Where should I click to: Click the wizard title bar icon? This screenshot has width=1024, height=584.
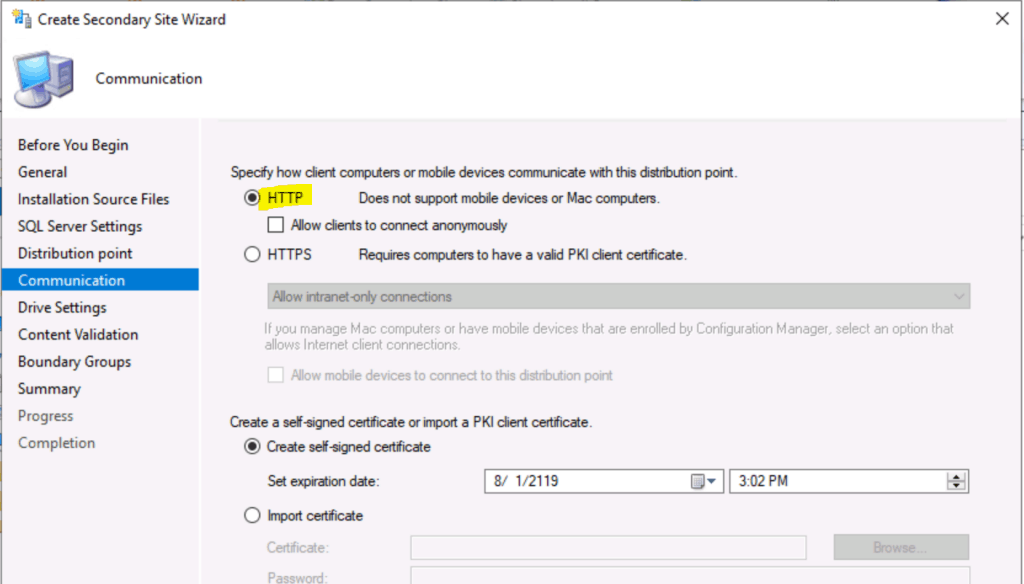pyautogui.click(x=22, y=19)
